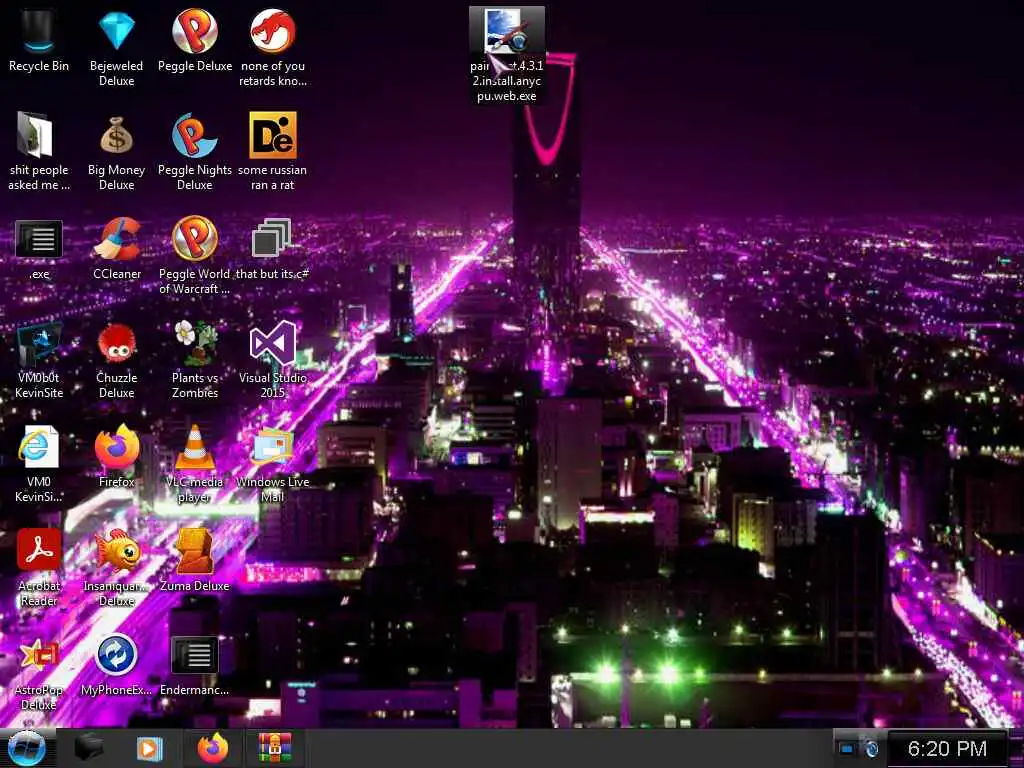Image resolution: width=1024 pixels, height=768 pixels.
Task: Open the Windows Start menu orb
Action: tap(26, 749)
